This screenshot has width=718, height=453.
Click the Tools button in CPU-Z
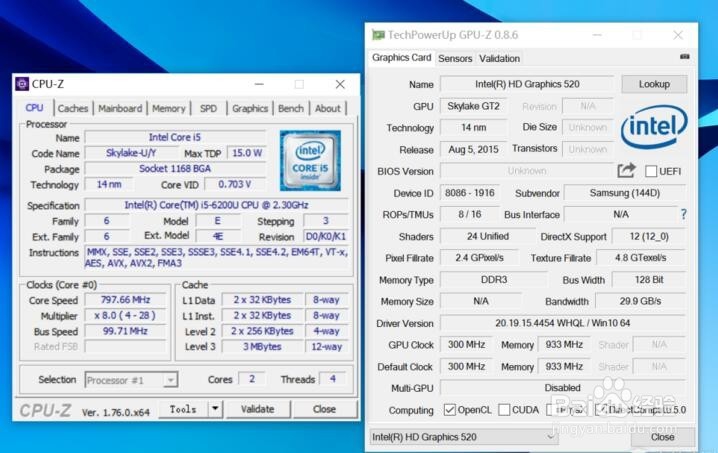click(183, 409)
